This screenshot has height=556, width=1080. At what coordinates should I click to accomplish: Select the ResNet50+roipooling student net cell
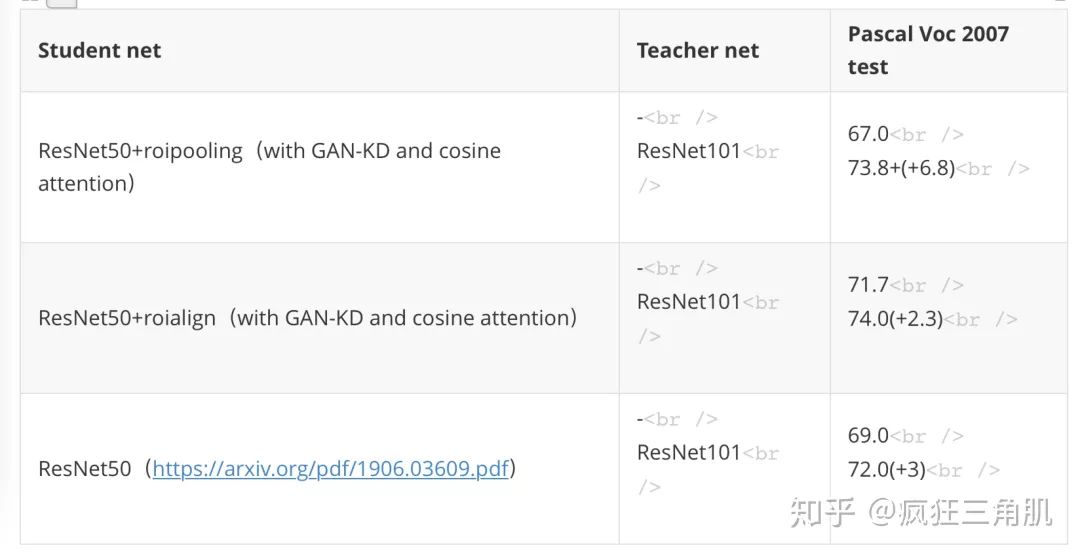[269, 167]
